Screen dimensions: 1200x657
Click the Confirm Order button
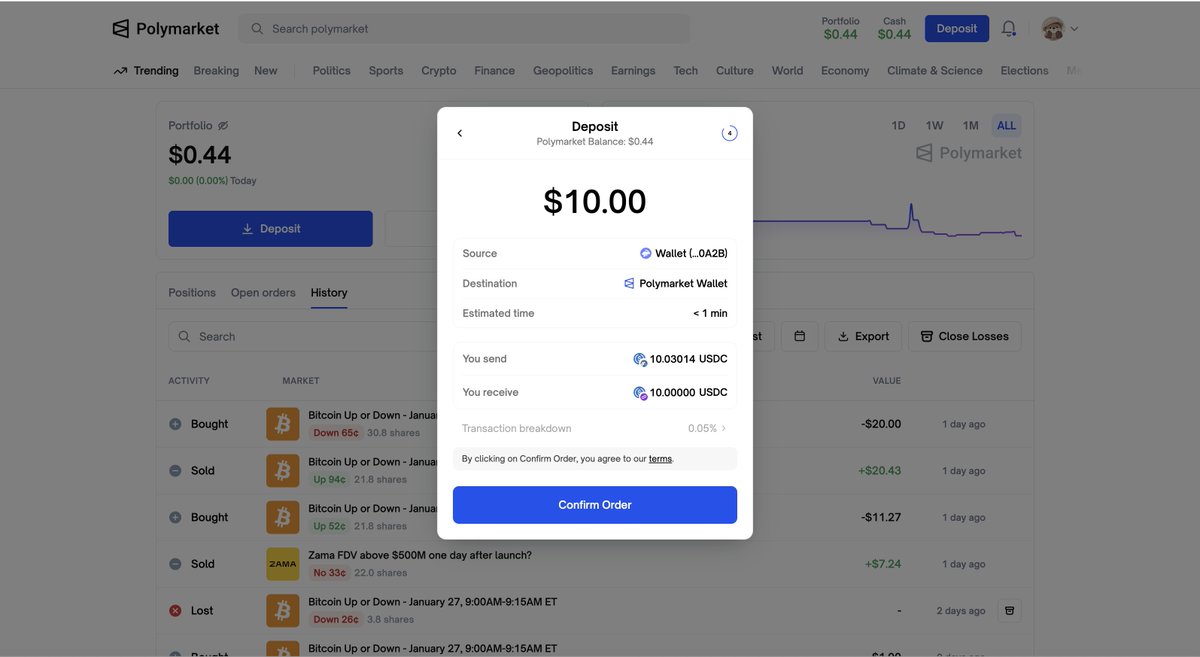click(x=594, y=505)
